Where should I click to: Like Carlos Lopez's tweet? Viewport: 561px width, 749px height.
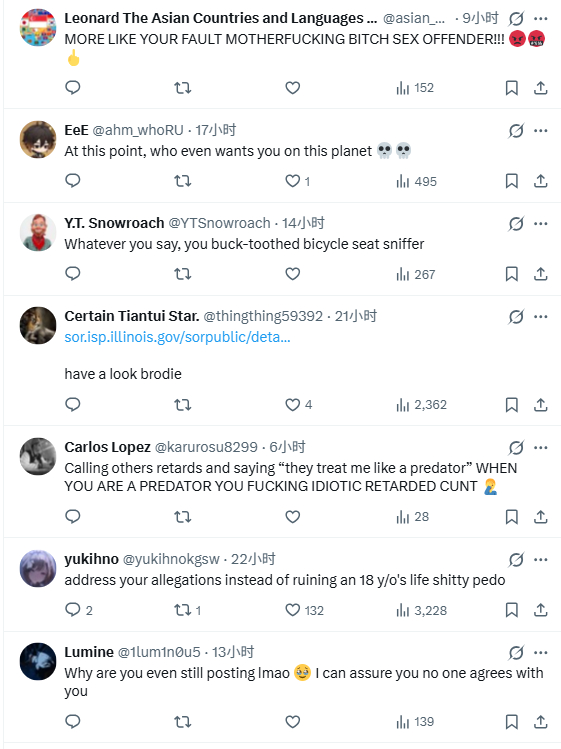coord(292,516)
